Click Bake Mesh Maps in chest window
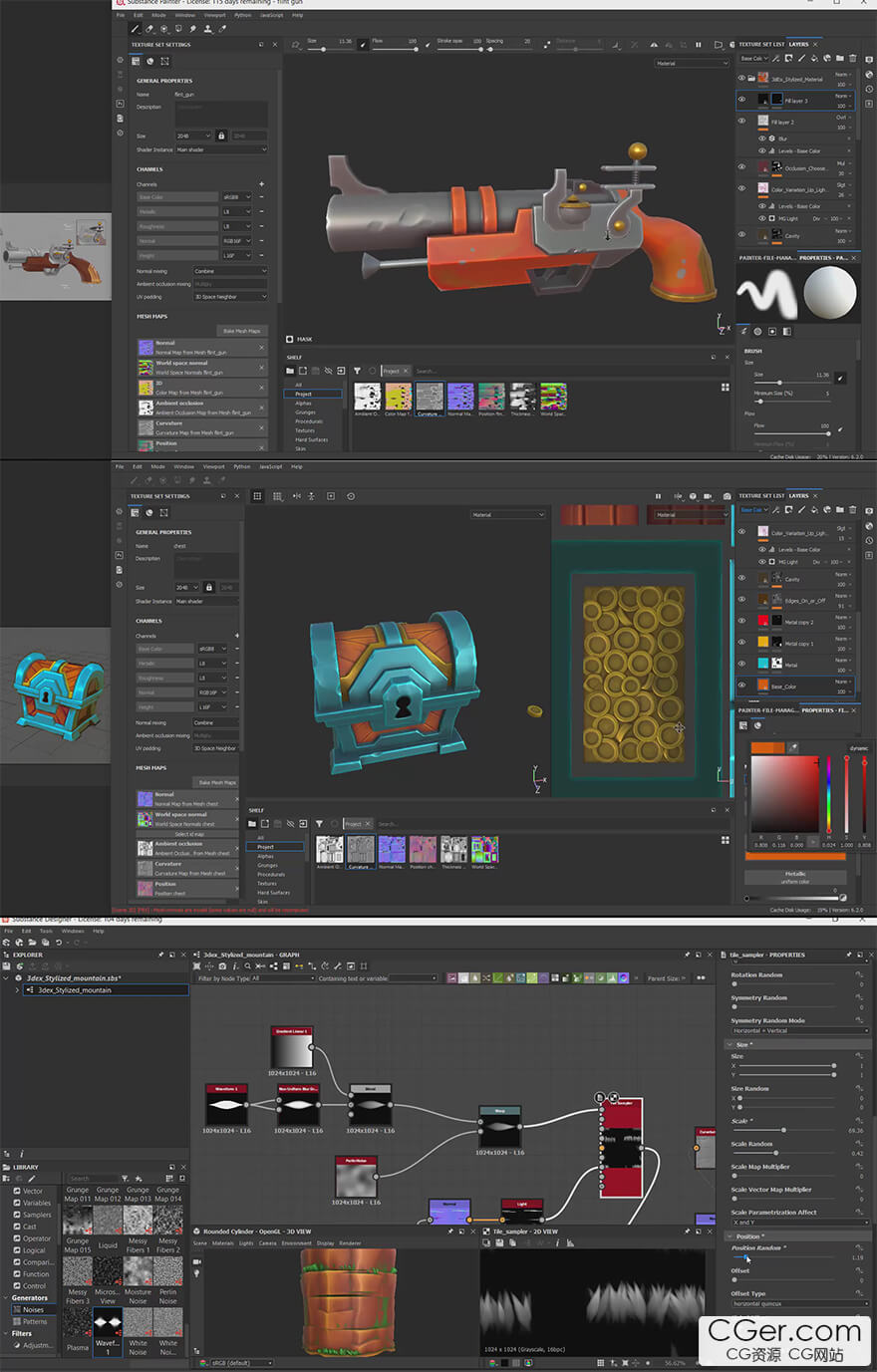The width and height of the screenshot is (877, 1372). click(x=215, y=782)
